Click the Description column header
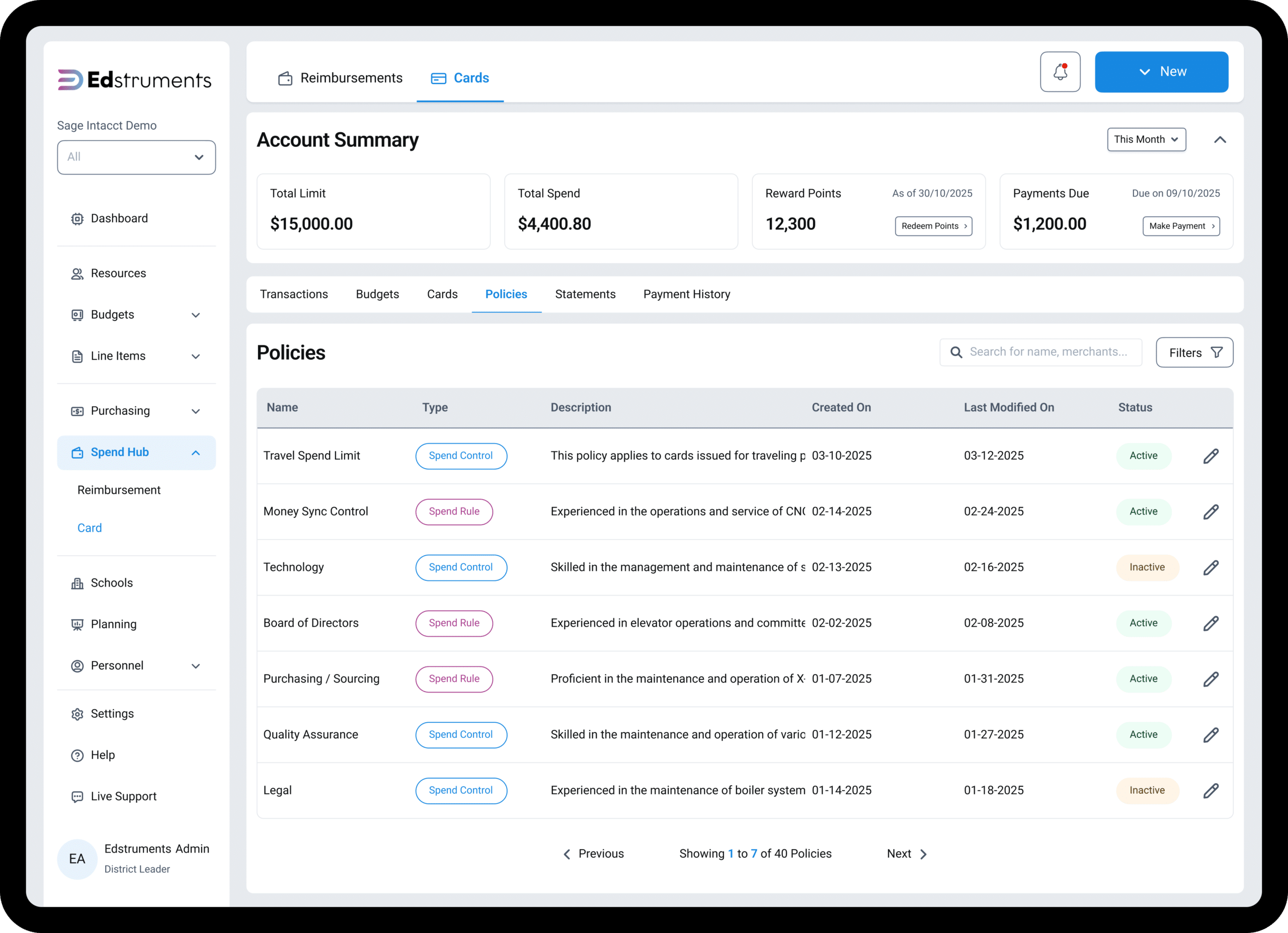Viewport: 1288px width, 933px height. click(581, 408)
